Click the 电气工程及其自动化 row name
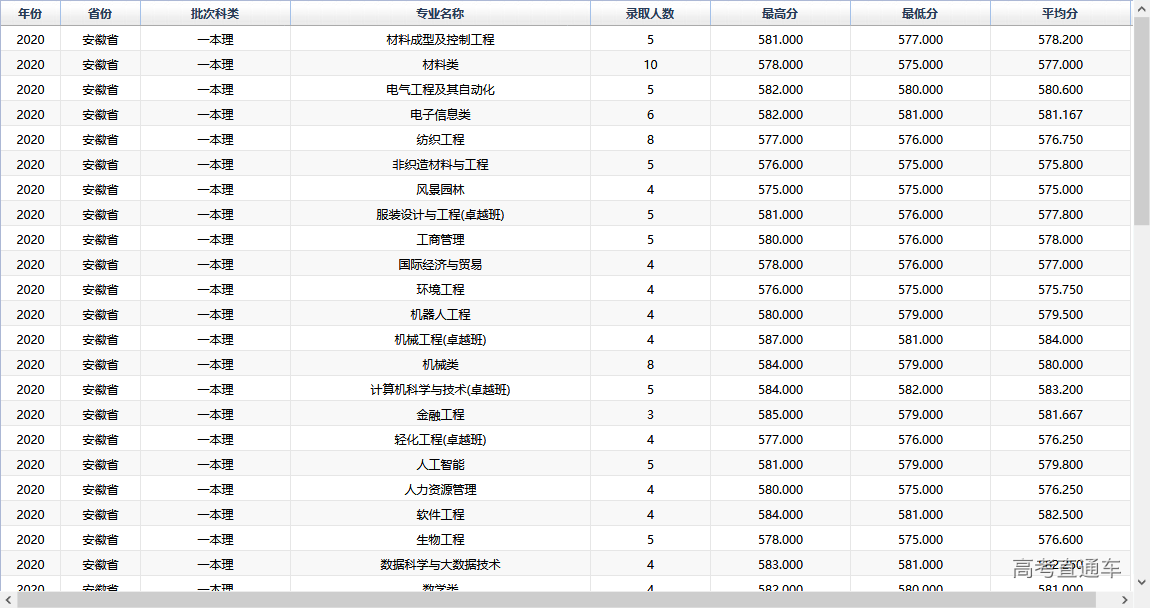 click(x=440, y=90)
